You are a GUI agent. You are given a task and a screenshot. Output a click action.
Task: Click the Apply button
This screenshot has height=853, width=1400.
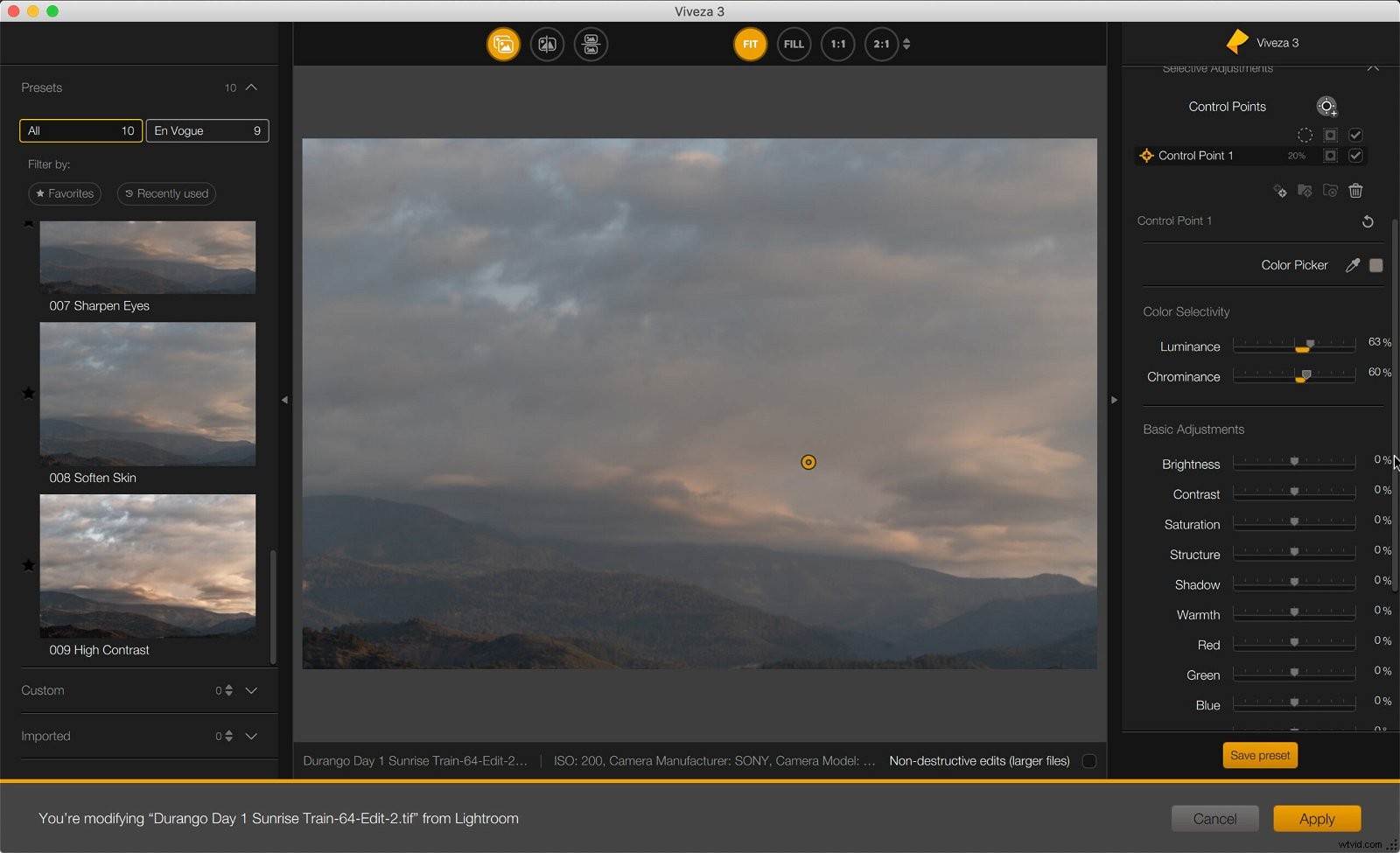tap(1317, 819)
